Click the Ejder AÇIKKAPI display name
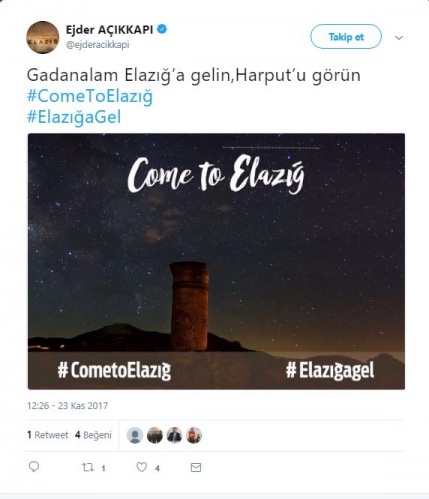Image resolution: width=429 pixels, height=499 pixels. 110,30
